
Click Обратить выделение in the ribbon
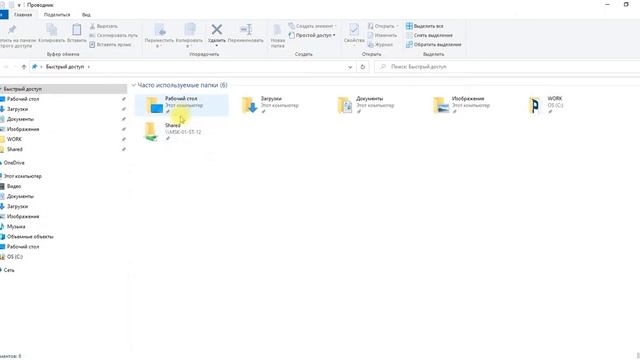coord(433,44)
